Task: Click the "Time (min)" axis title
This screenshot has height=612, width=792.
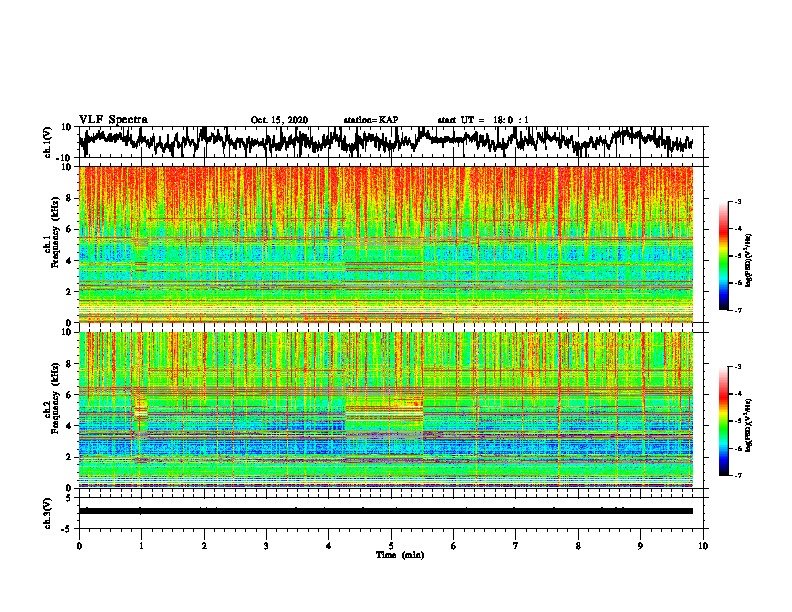Action: tap(400, 555)
